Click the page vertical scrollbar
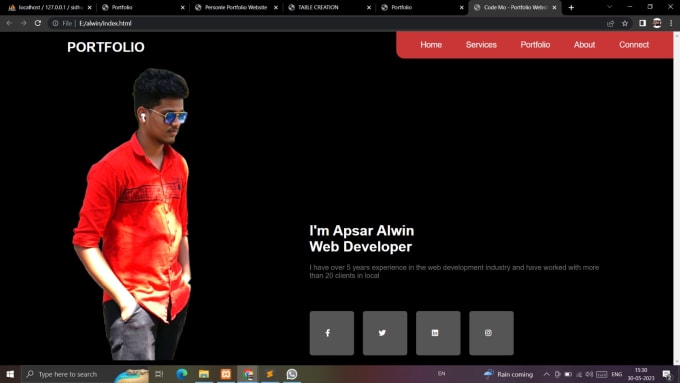 [677, 198]
